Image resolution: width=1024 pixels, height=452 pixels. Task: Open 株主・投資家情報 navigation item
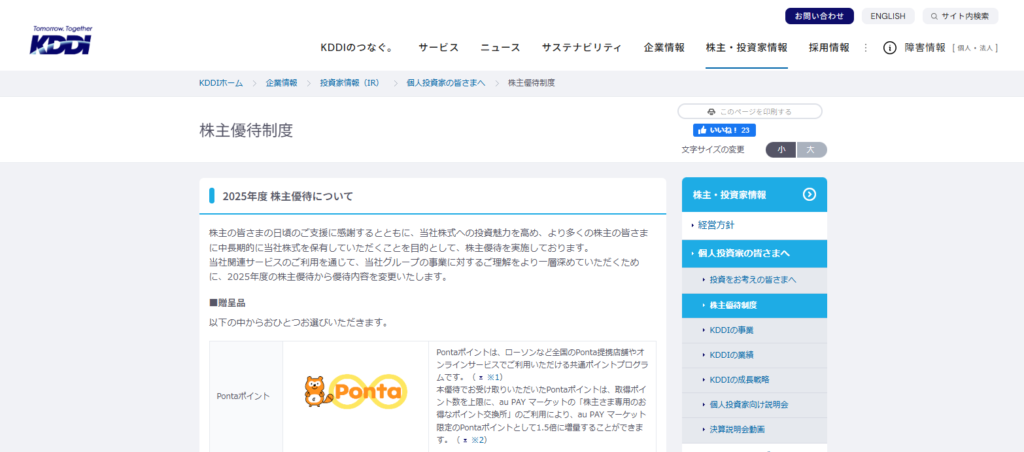[x=746, y=48]
